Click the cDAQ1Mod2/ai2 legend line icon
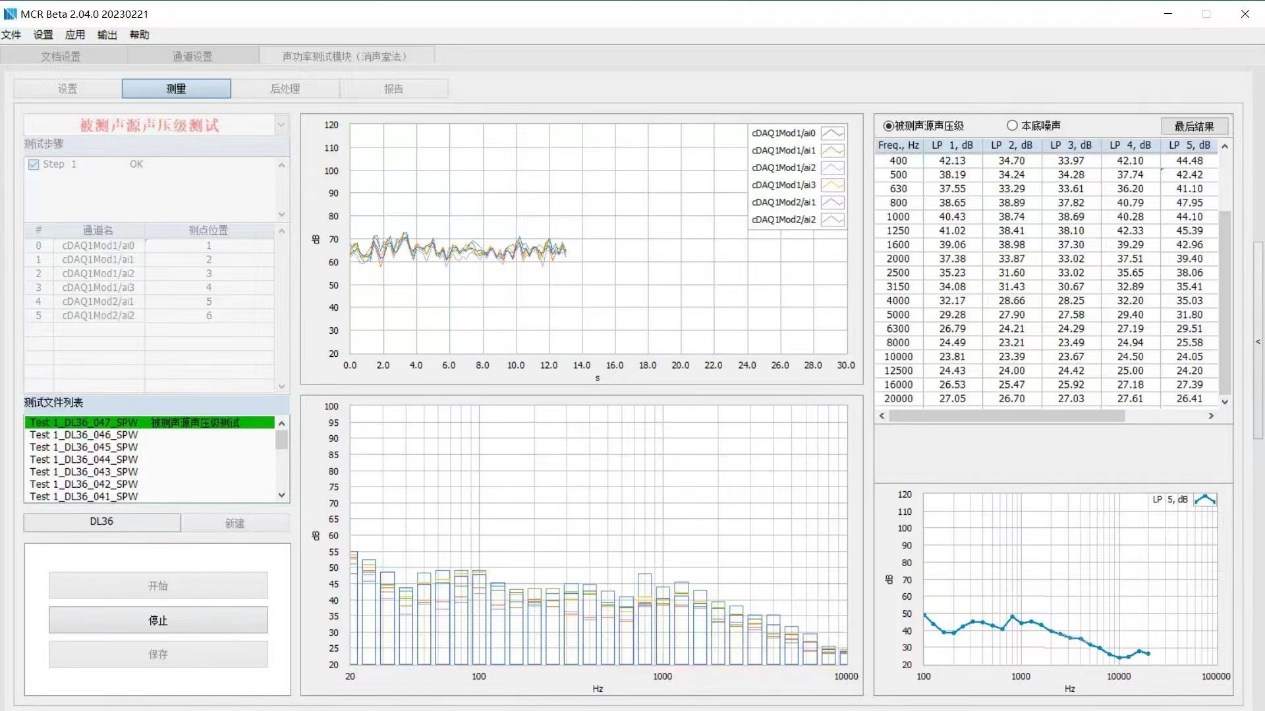 tap(832, 219)
